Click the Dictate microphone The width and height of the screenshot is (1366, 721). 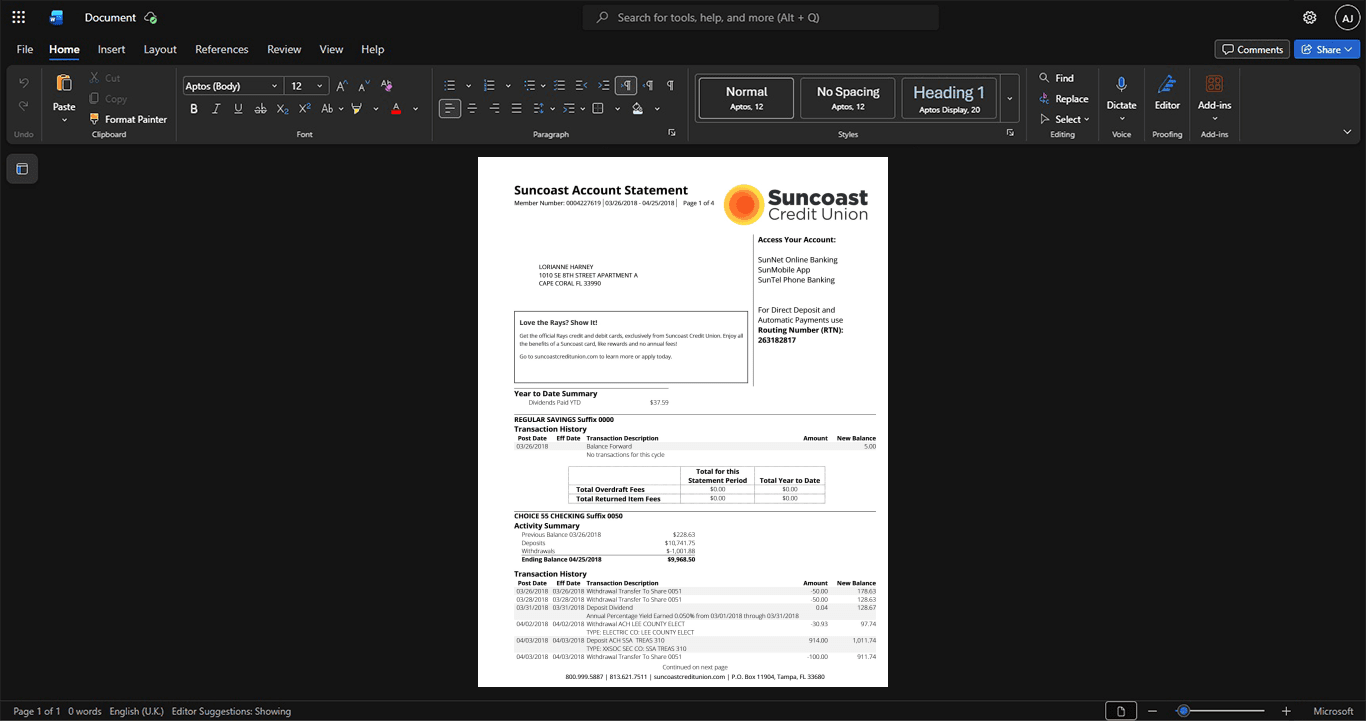[x=1121, y=85]
